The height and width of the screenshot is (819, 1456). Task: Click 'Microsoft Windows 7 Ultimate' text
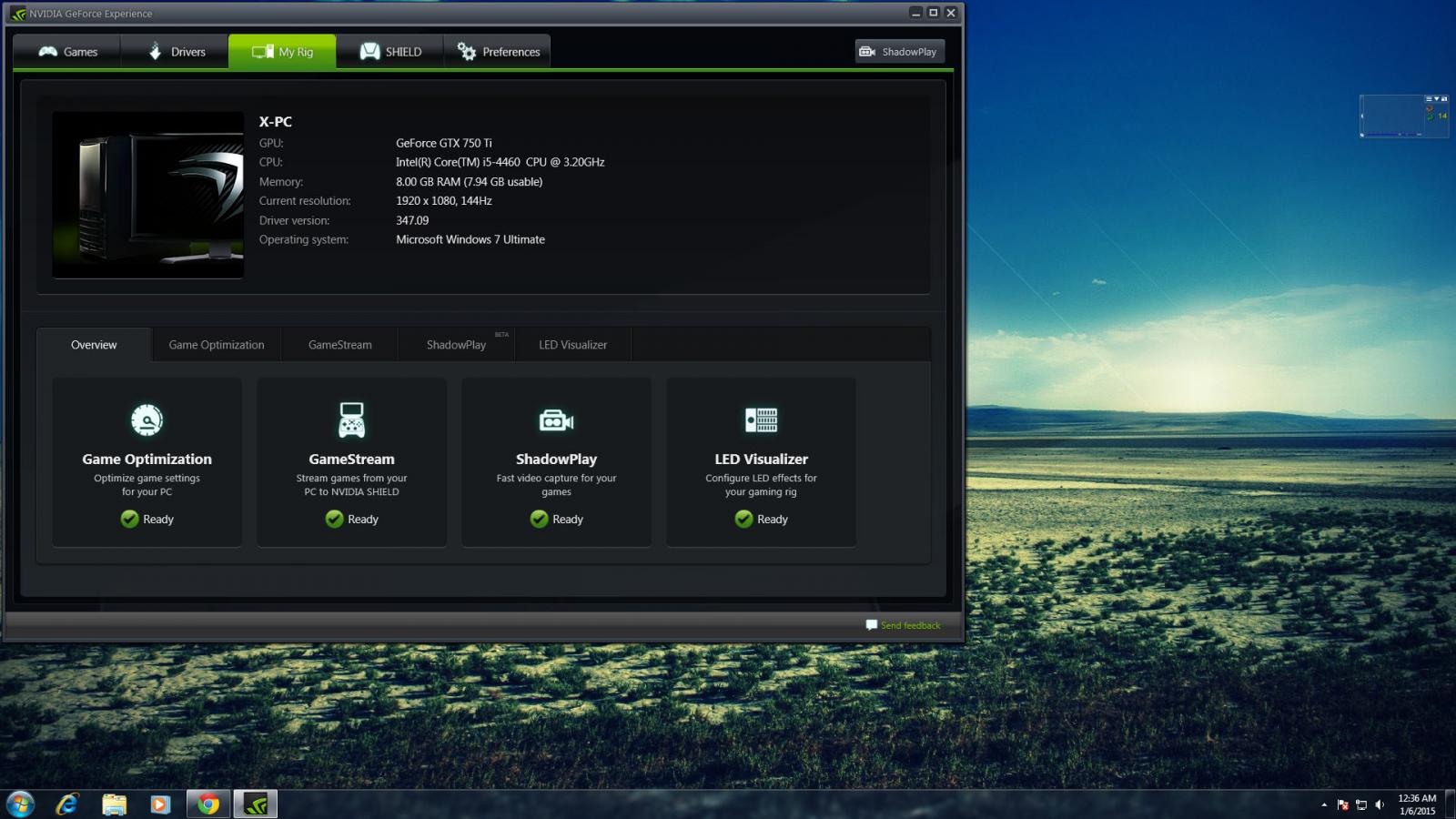(x=470, y=239)
